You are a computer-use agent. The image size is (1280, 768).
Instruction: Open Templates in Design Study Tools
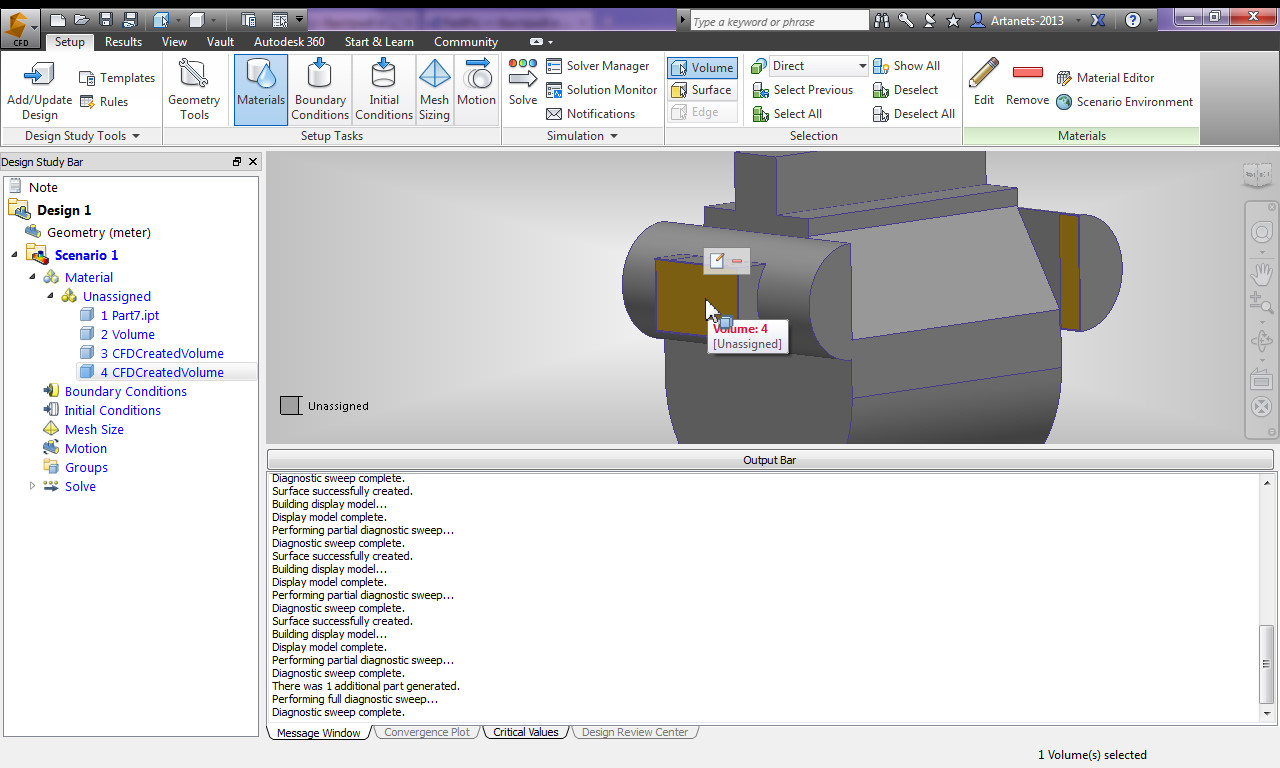[117, 78]
